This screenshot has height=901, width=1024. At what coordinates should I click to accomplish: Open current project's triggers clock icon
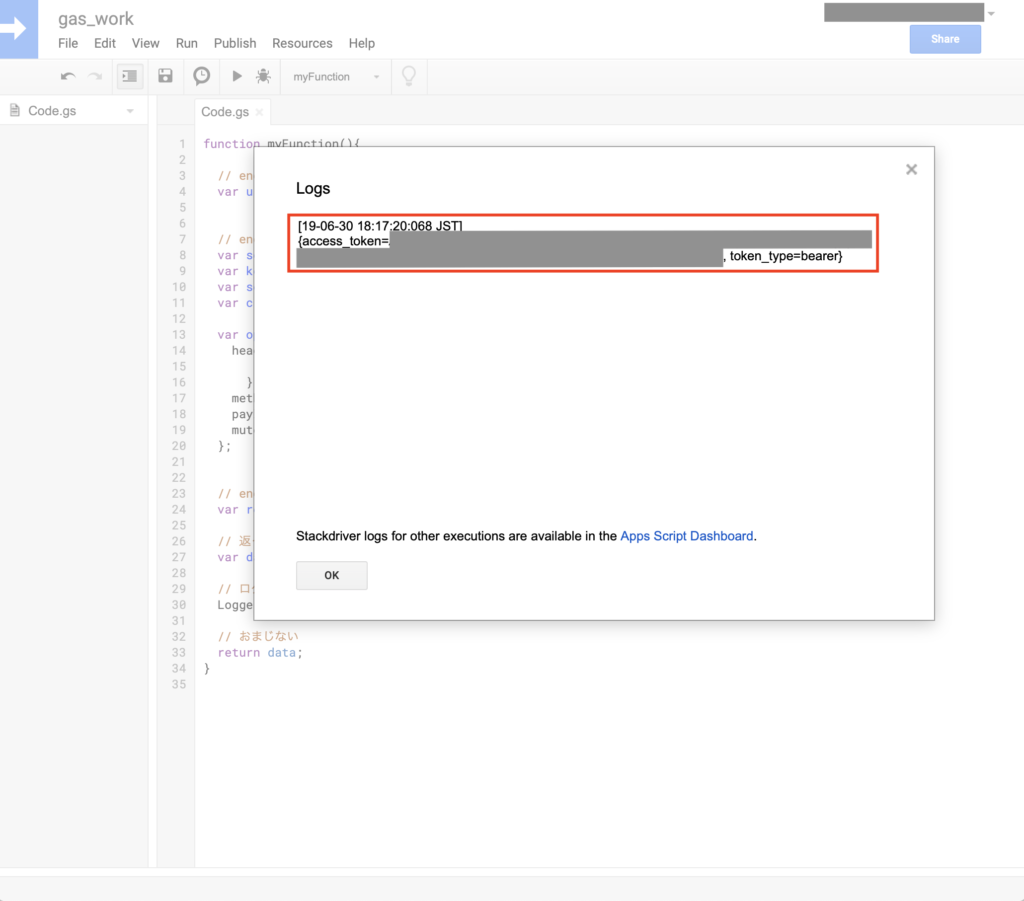202,76
